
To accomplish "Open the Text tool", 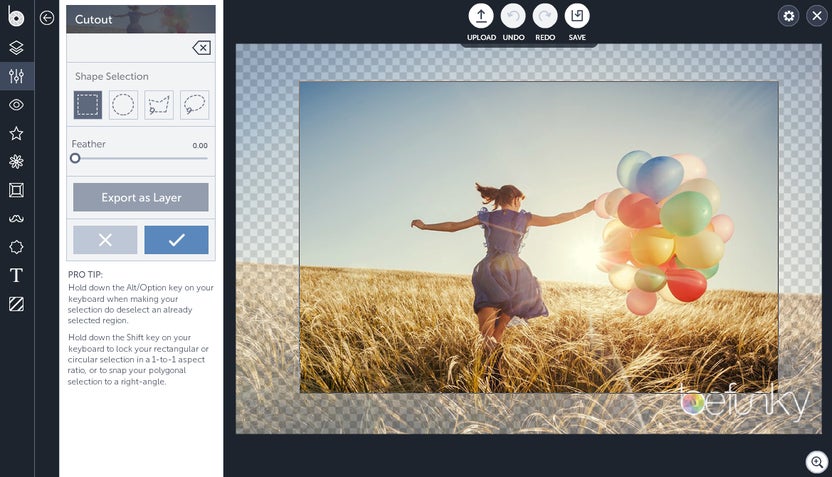I will tap(16, 276).
